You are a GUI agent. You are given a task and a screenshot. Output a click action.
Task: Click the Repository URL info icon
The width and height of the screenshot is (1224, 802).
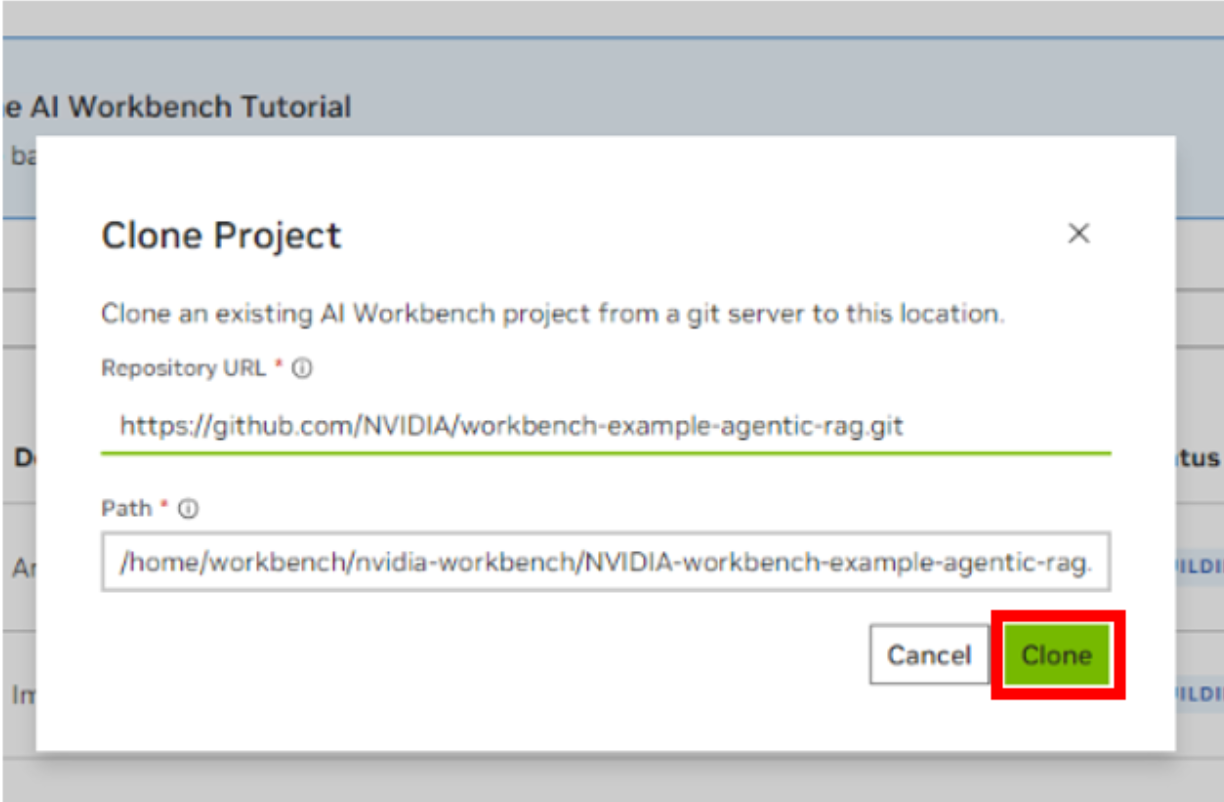[x=302, y=368]
